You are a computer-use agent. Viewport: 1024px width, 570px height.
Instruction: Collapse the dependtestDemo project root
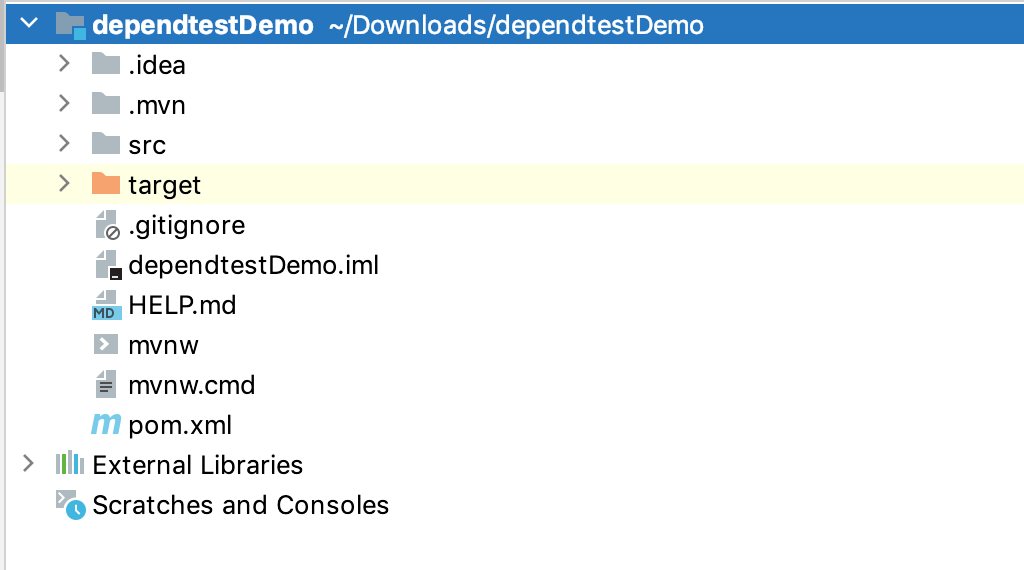click(28, 24)
